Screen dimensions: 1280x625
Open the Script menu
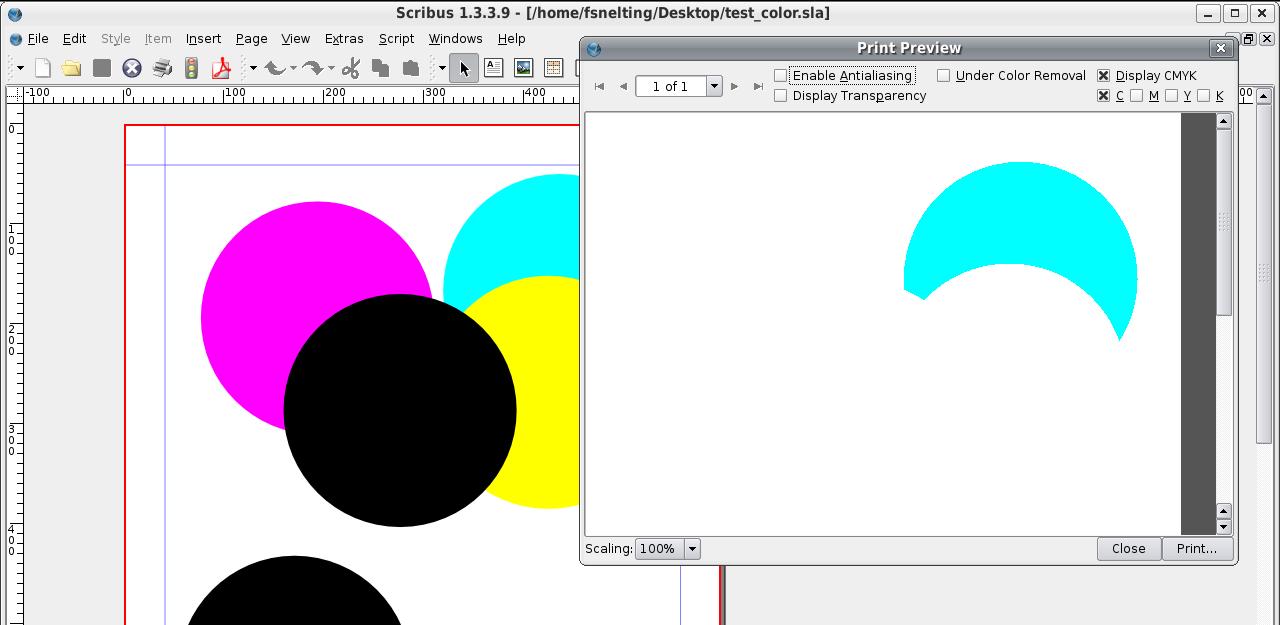coord(396,39)
